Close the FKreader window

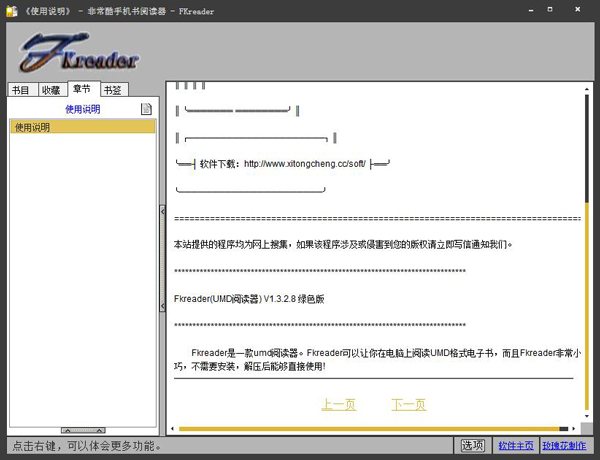point(578,10)
